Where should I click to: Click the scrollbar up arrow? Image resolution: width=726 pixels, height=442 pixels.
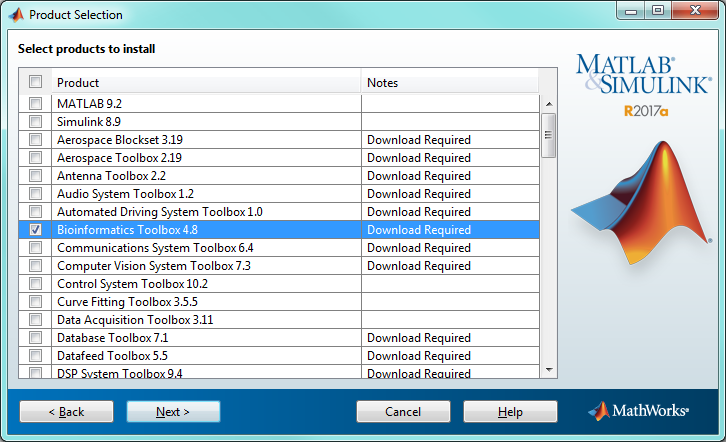pos(549,104)
